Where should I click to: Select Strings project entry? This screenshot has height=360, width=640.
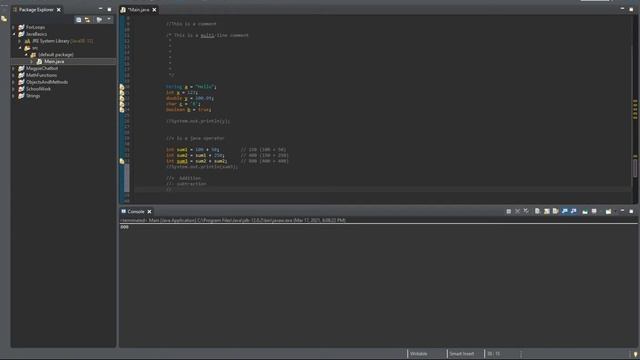[33, 96]
